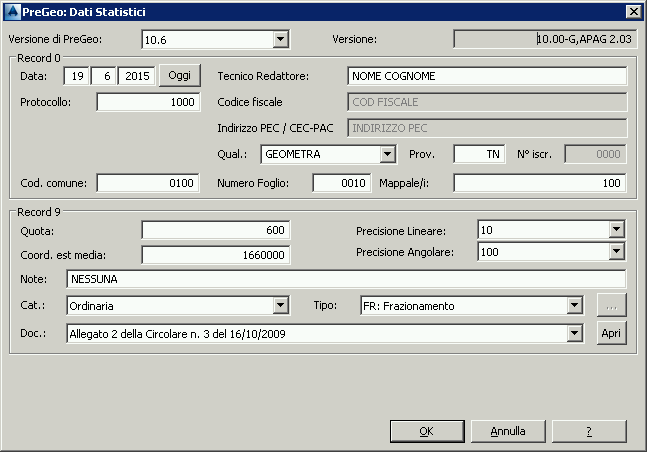
Task: Click the Cod. comune field
Action: [x=148, y=183]
